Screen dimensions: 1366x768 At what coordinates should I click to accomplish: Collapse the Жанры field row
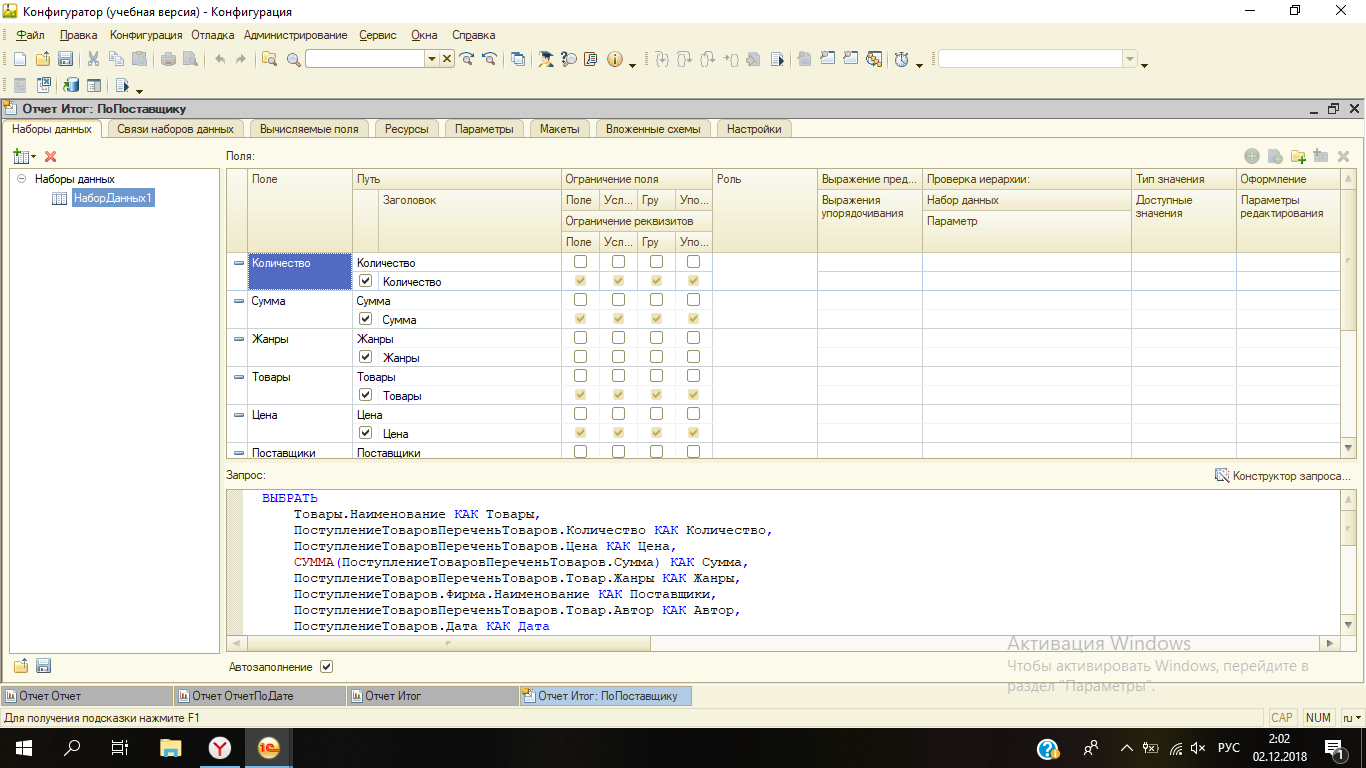coord(238,339)
